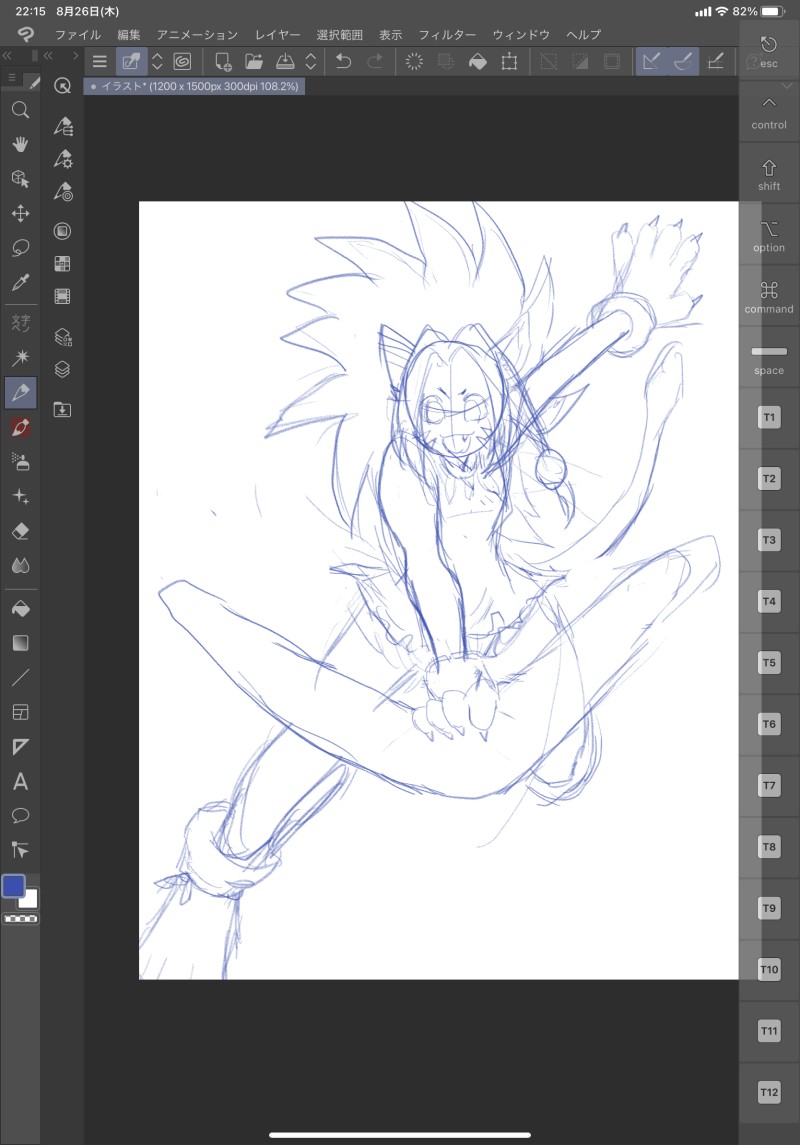Select the red Brush tool
Screen dimensions: 800x1145
pos(20,427)
